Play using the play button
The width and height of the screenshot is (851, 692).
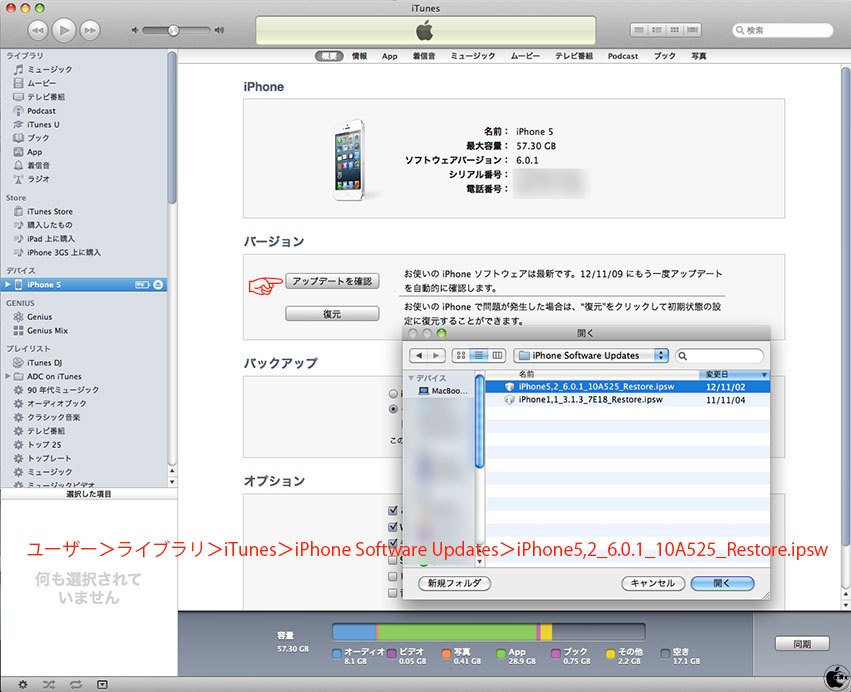(x=64, y=30)
